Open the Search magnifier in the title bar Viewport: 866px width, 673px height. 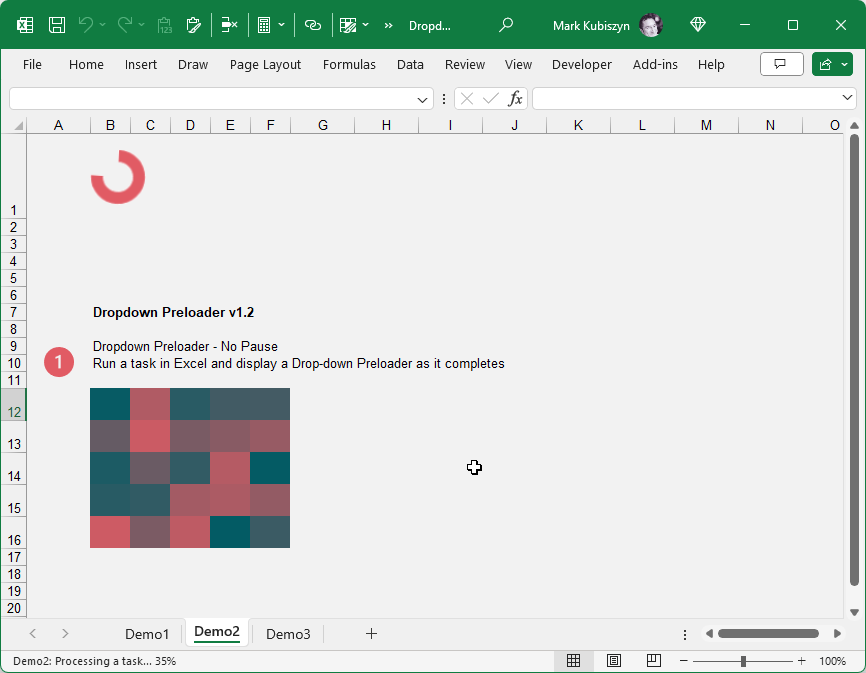[x=506, y=25]
